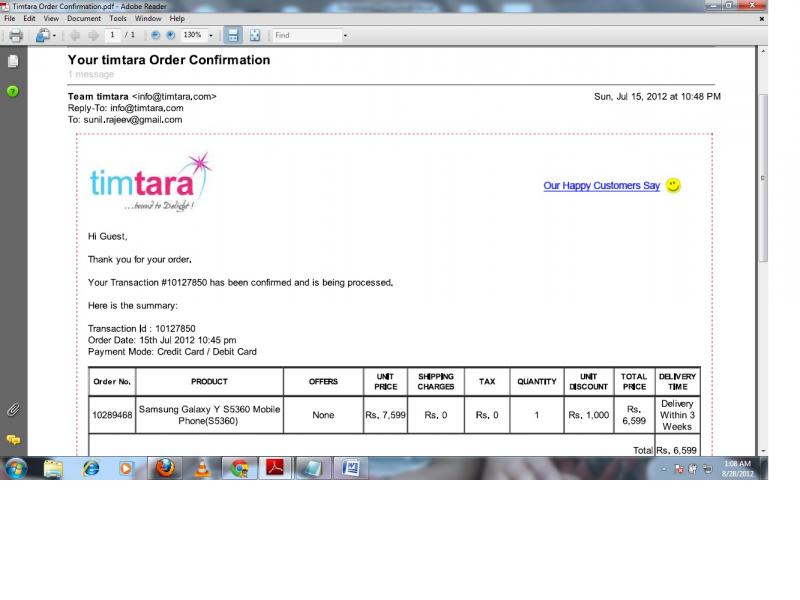Click the yellow smiley face icon

[673, 185]
